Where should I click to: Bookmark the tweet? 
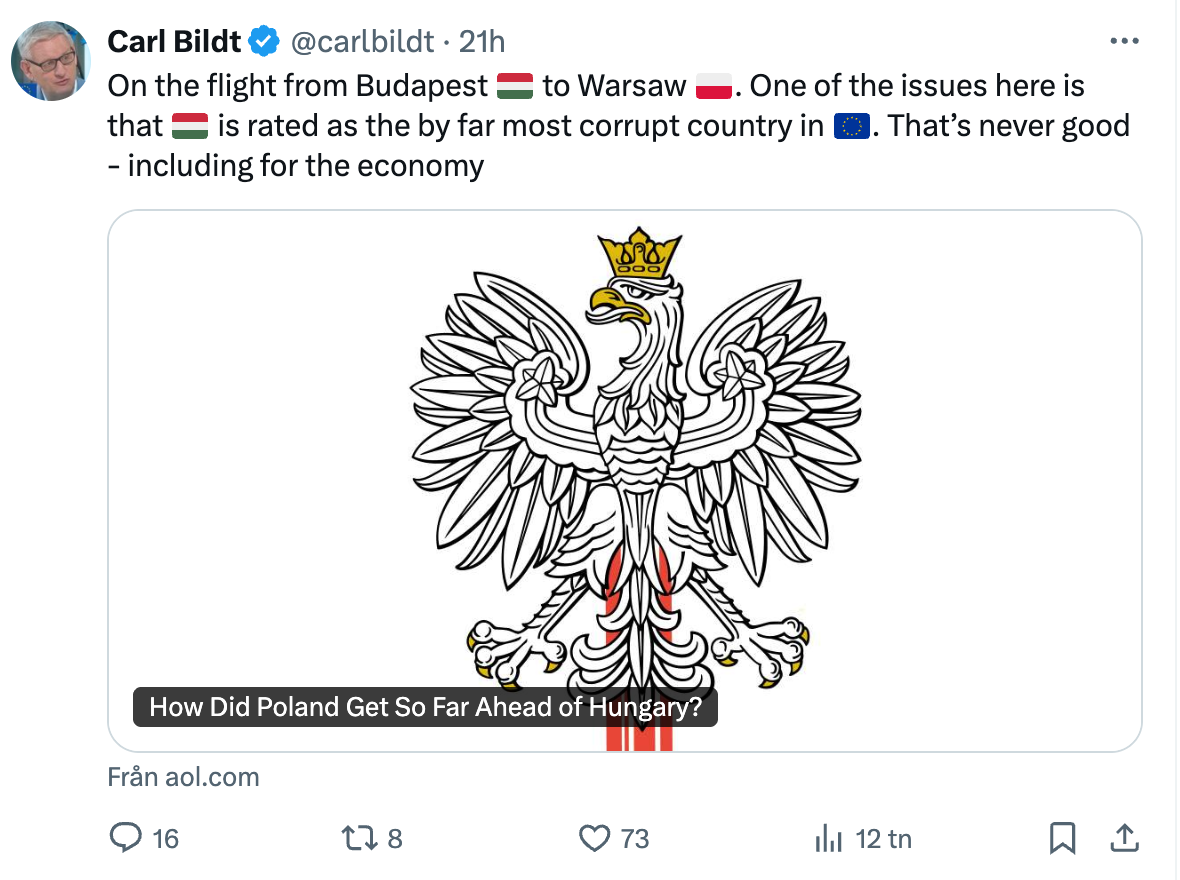1062,837
